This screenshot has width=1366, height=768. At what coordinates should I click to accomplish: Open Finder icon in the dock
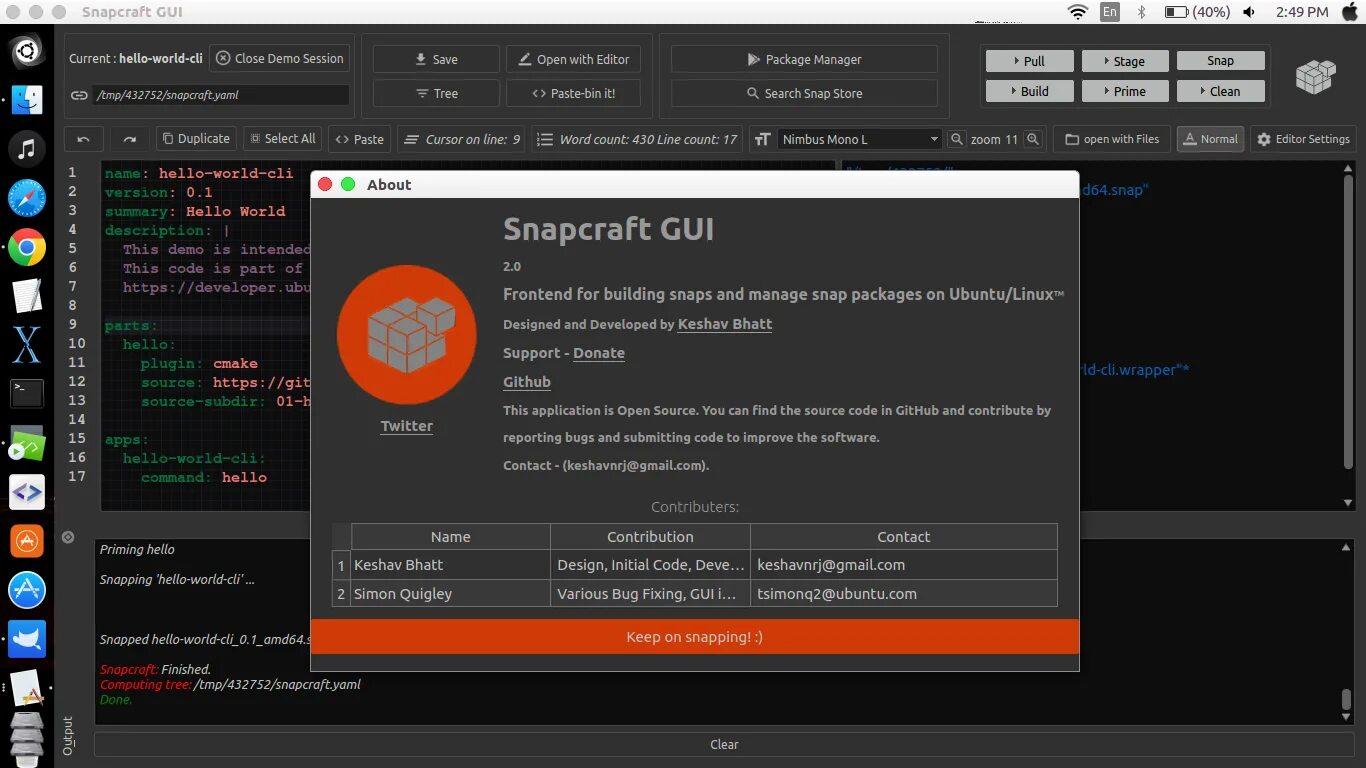pyautogui.click(x=27, y=99)
